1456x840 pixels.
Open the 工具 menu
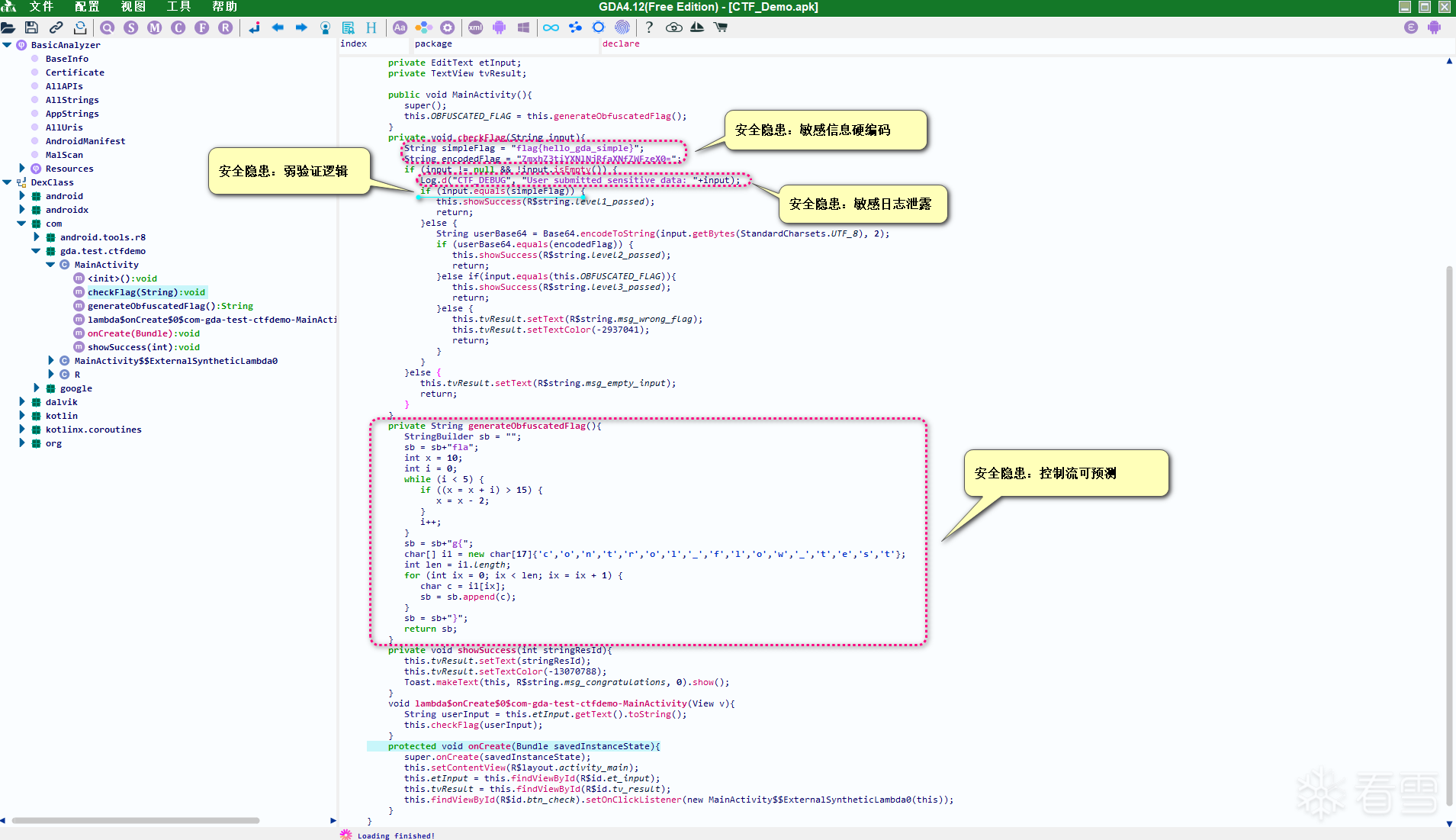pos(178,7)
